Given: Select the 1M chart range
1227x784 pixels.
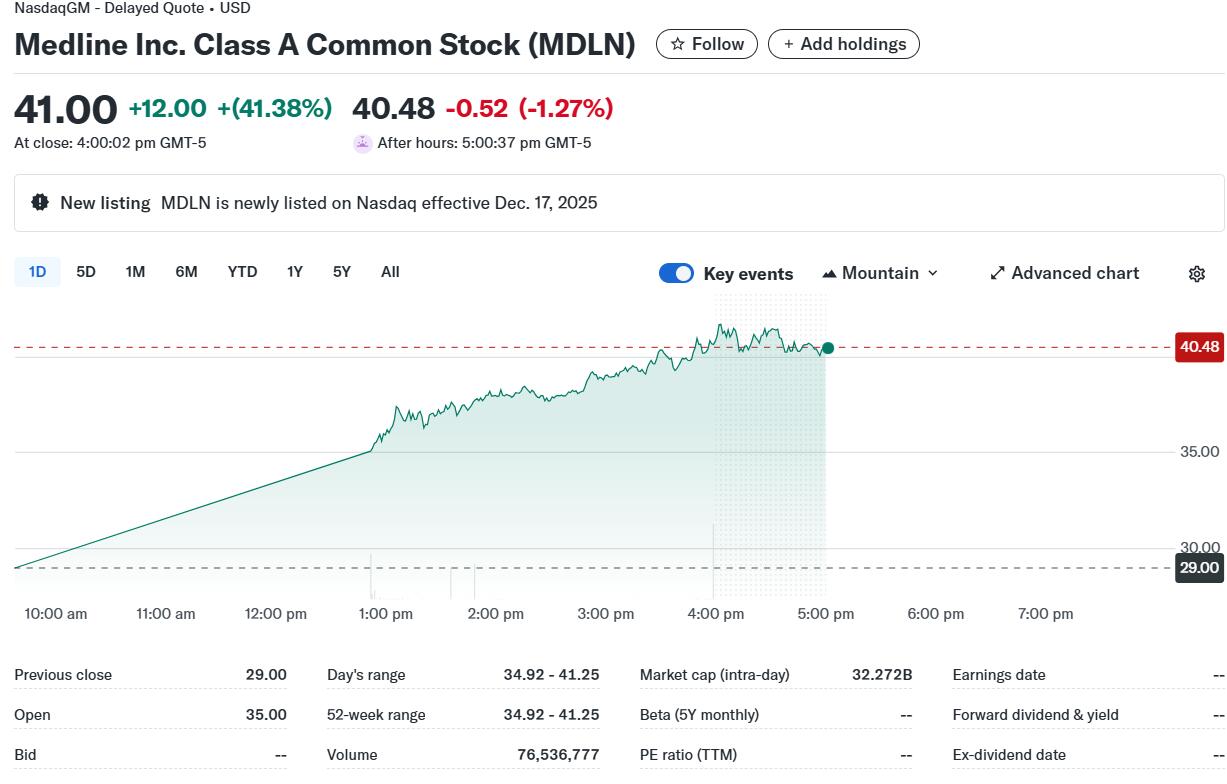Looking at the screenshot, I should pyautogui.click(x=135, y=272).
